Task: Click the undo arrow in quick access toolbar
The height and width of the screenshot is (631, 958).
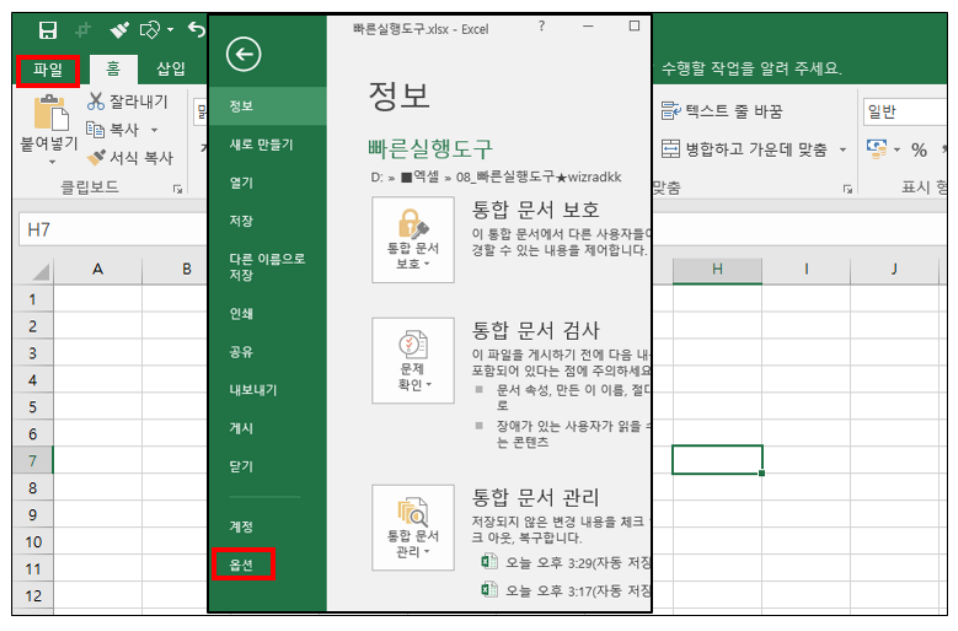Action: coord(197,29)
